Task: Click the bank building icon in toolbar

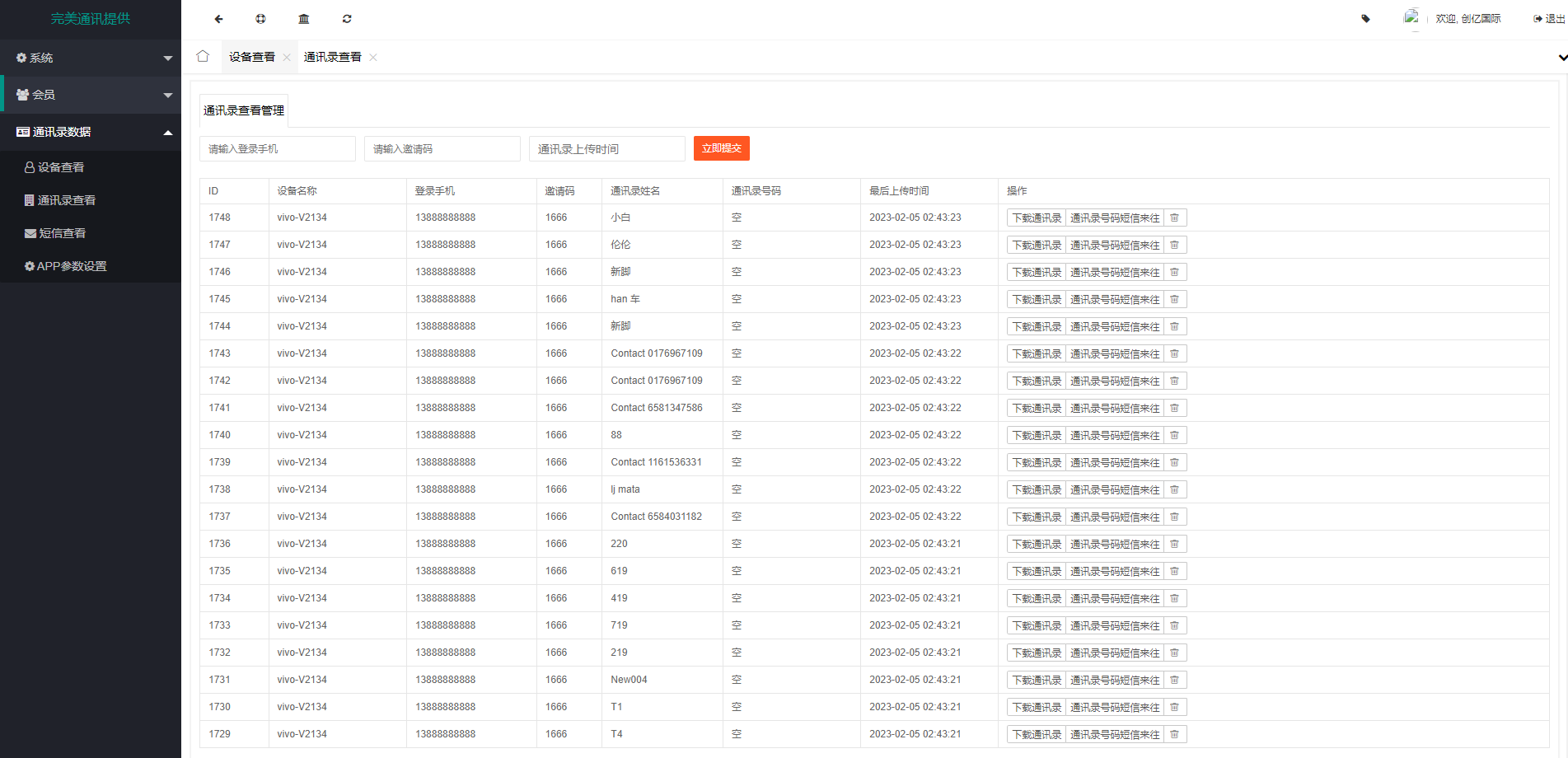Action: 304,19
